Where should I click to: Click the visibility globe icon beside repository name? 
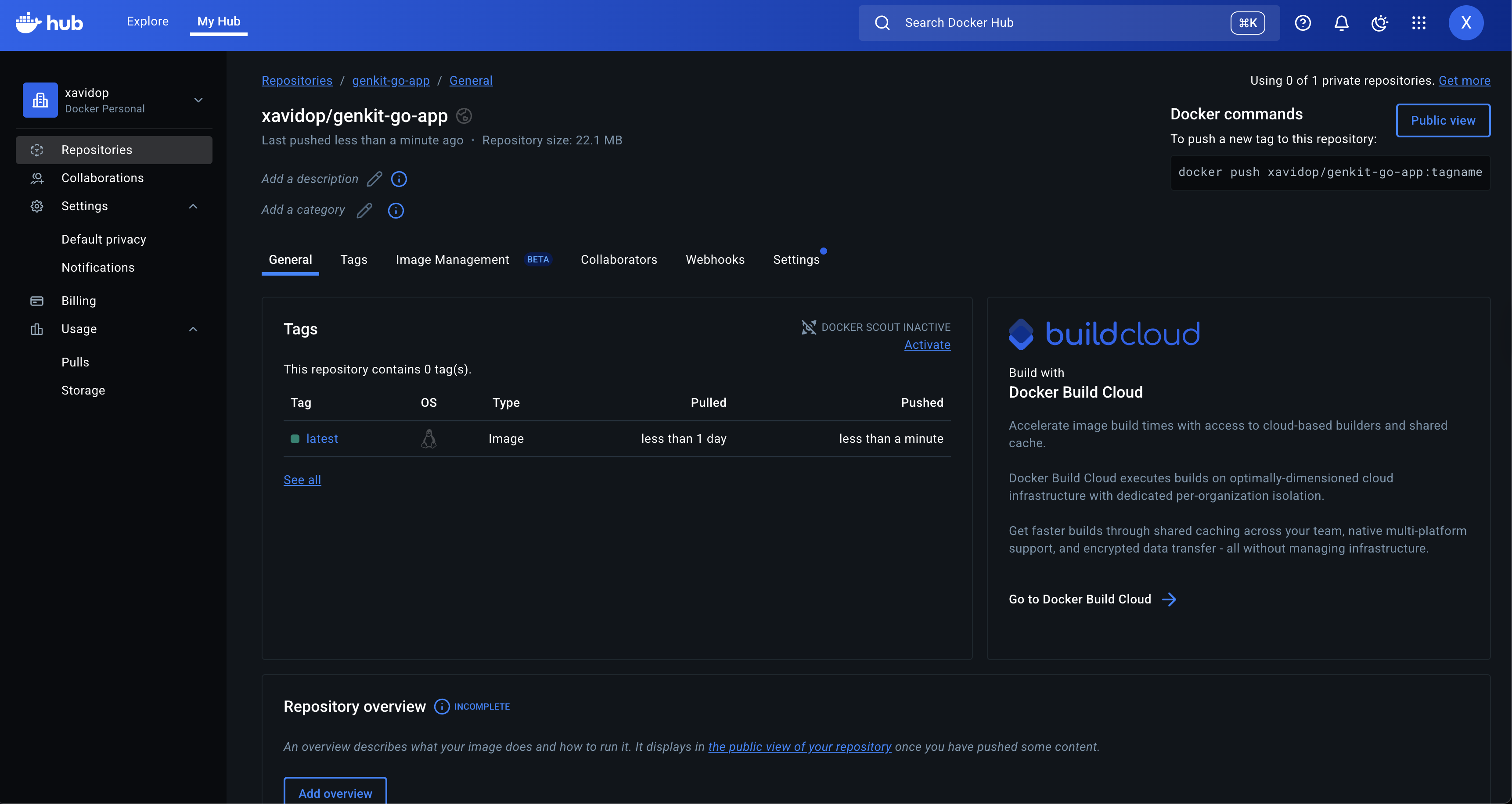[x=464, y=115]
